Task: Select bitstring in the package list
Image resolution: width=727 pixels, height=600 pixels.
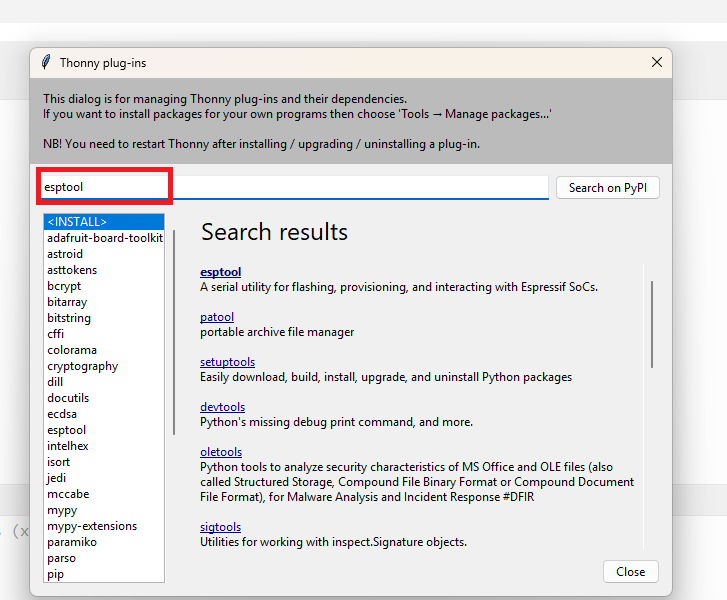Action: pyautogui.click(x=104, y=318)
